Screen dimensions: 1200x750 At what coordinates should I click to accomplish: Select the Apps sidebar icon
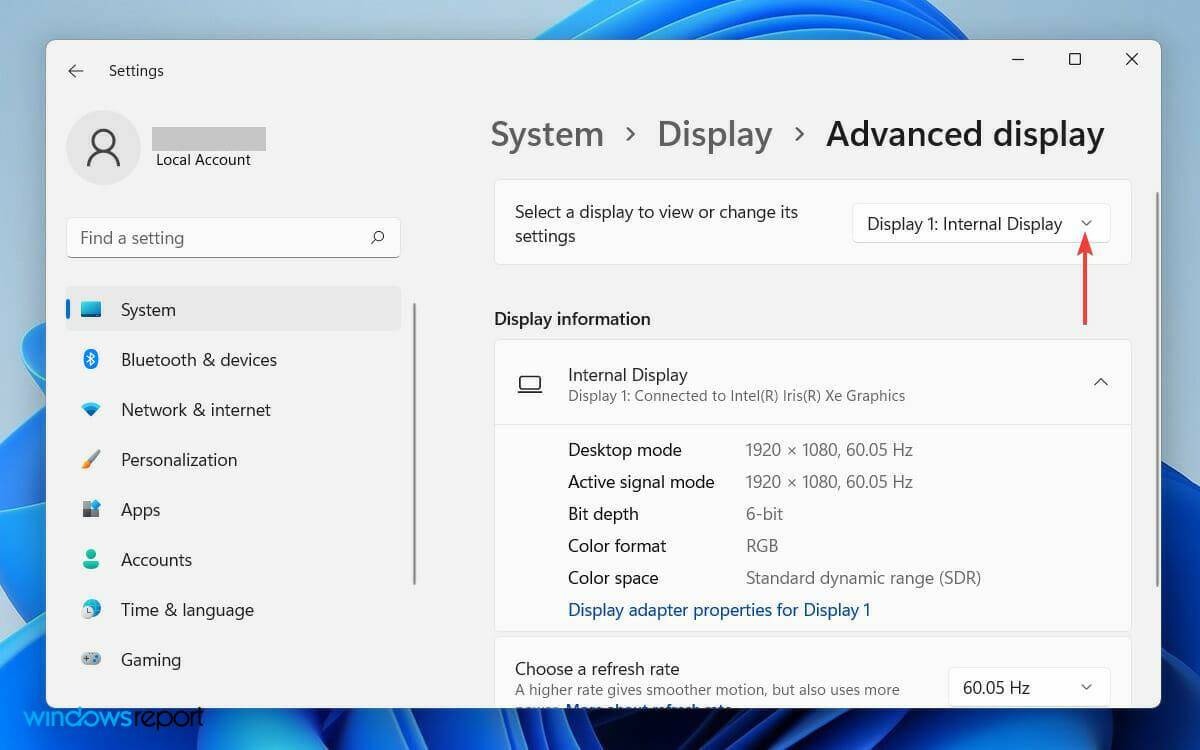[x=91, y=510]
